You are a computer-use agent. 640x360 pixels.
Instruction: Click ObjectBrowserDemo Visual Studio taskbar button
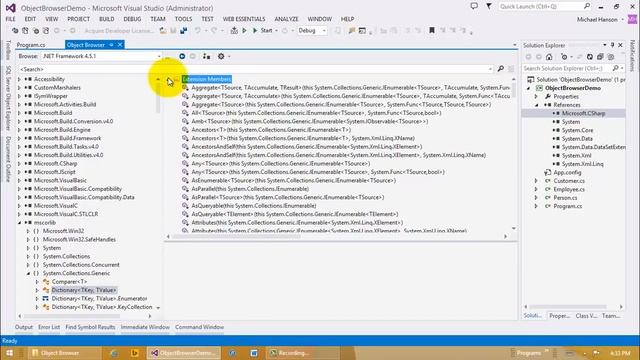(184, 353)
